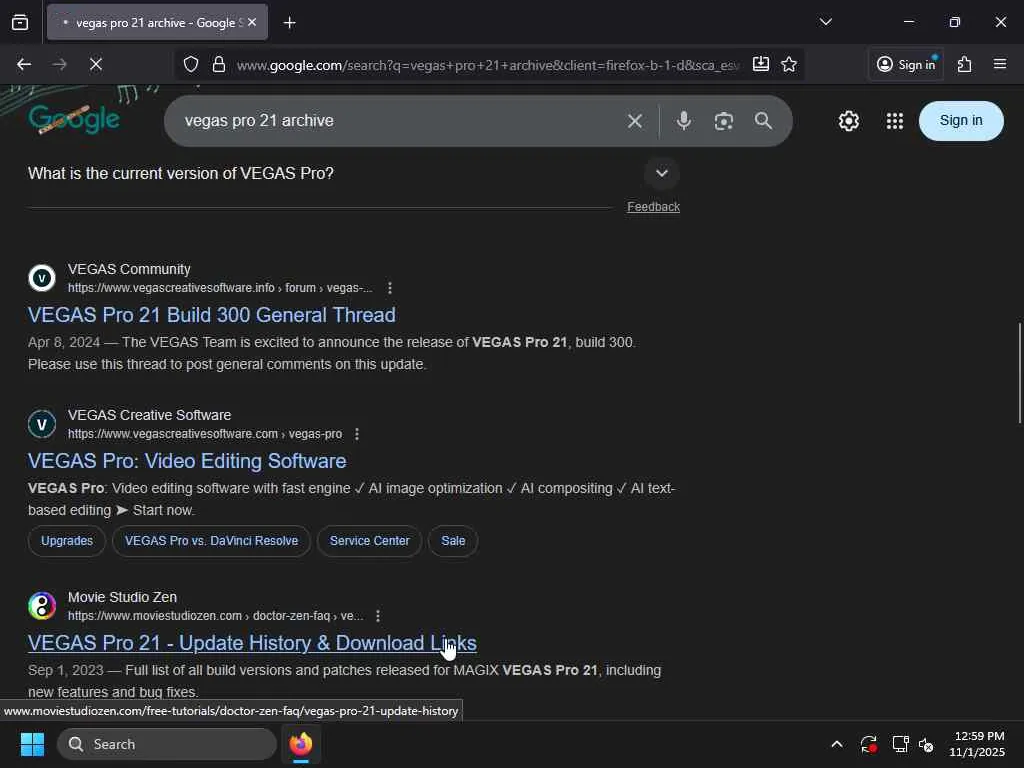Open the tracking protection shield icon
The width and height of the screenshot is (1024, 768).
[191, 64]
